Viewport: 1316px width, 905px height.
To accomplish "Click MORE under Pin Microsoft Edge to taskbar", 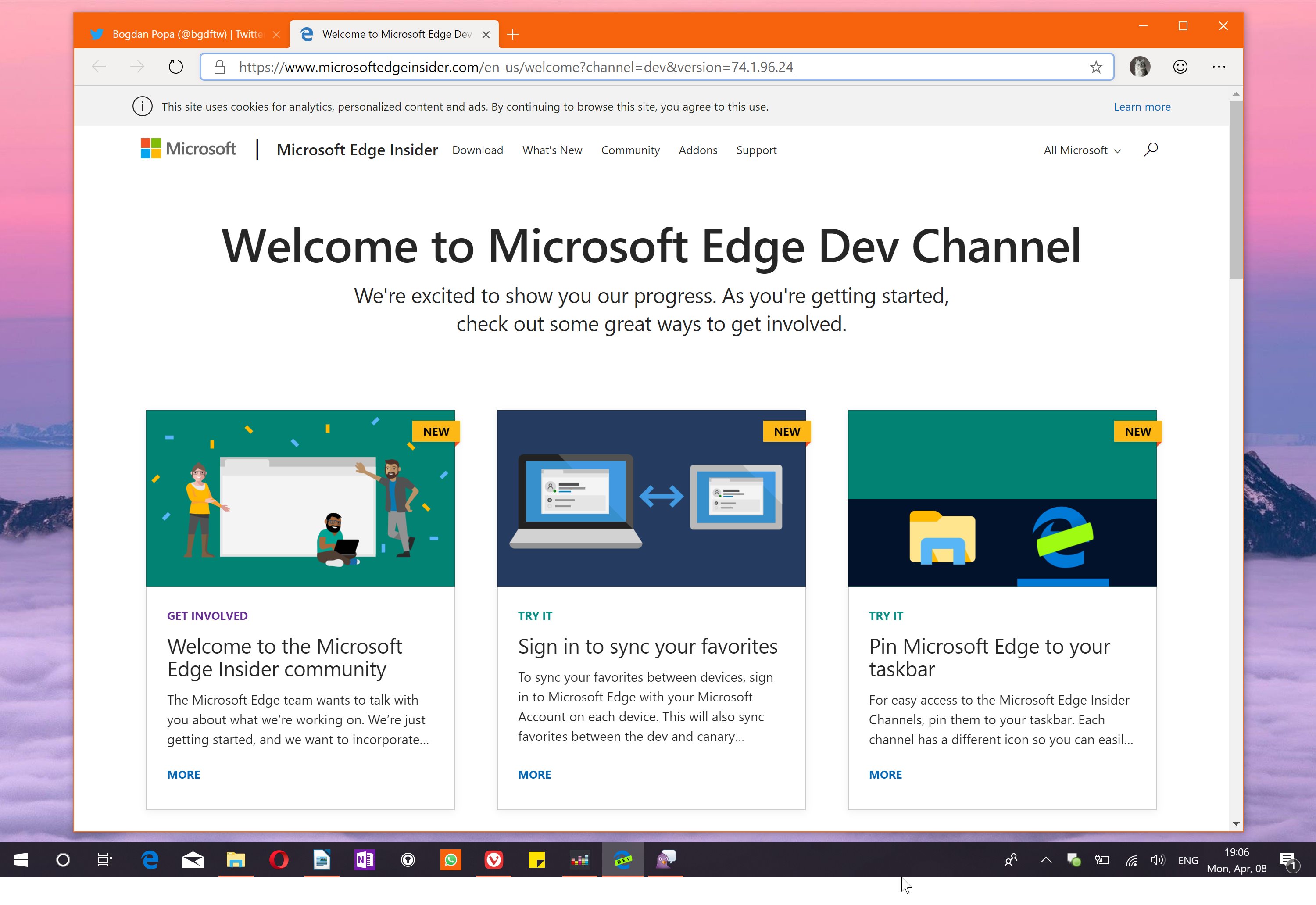I will pyautogui.click(x=885, y=773).
